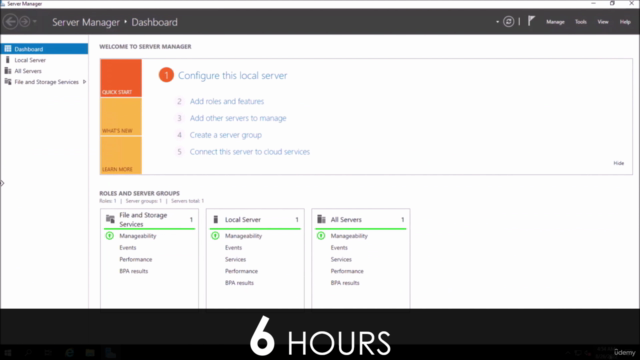The image size is (640, 360).
Task: Open BPA results in All Servers tile
Action: [345, 283]
